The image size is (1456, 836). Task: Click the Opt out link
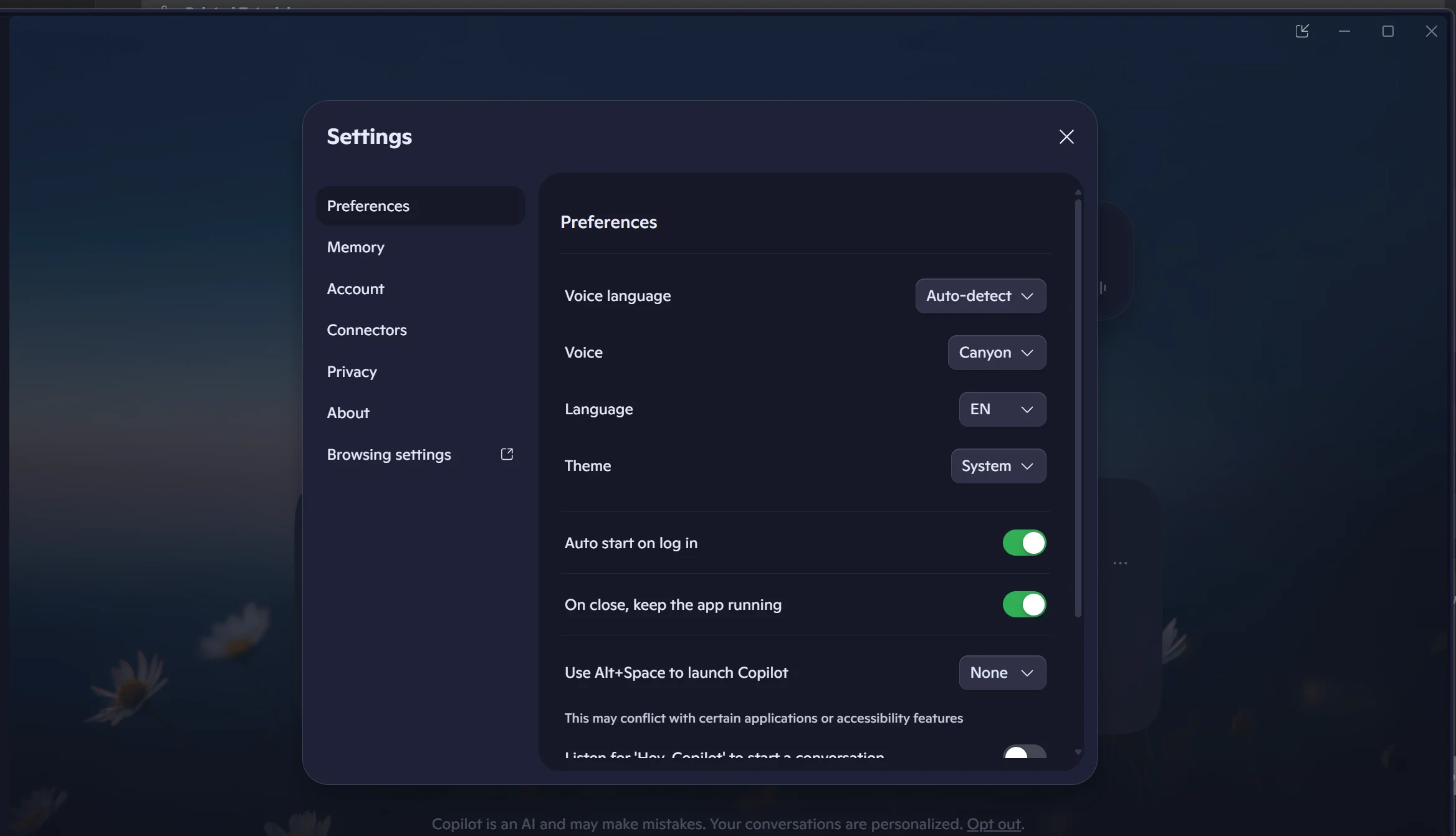point(994,824)
